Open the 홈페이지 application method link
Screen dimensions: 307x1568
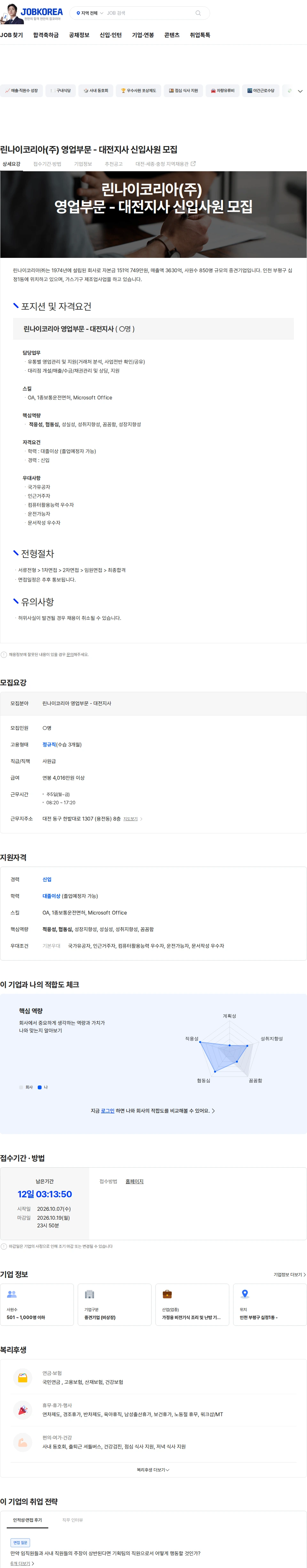click(135, 1181)
